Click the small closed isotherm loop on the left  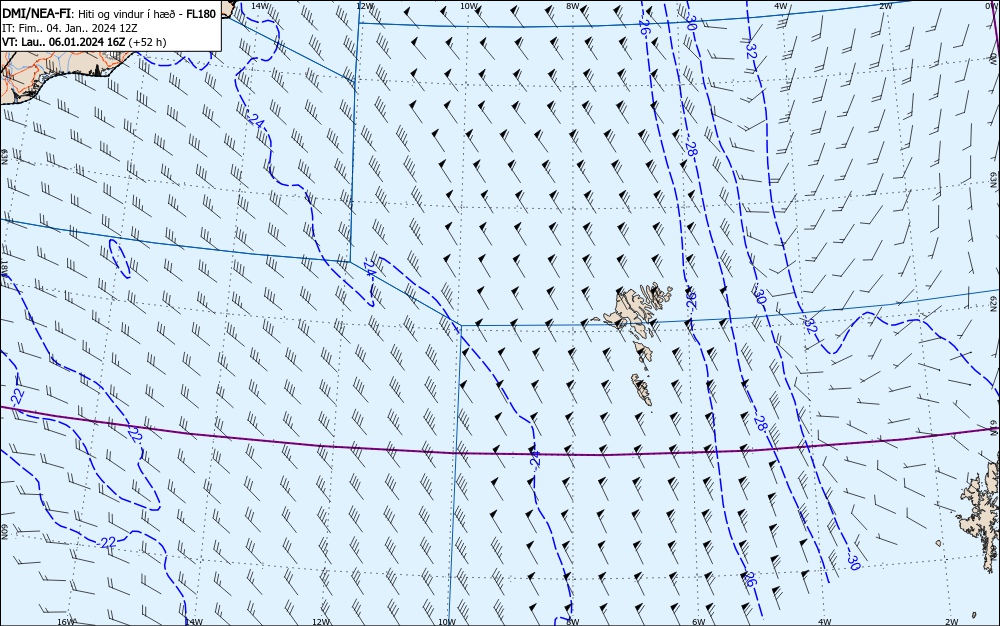(120, 258)
